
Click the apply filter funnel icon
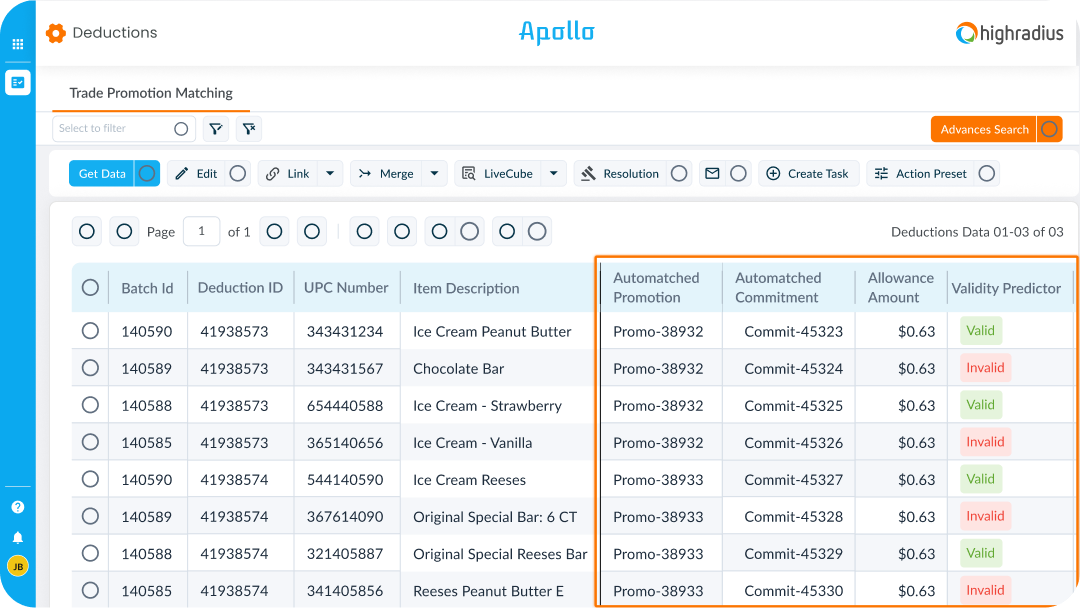(215, 129)
